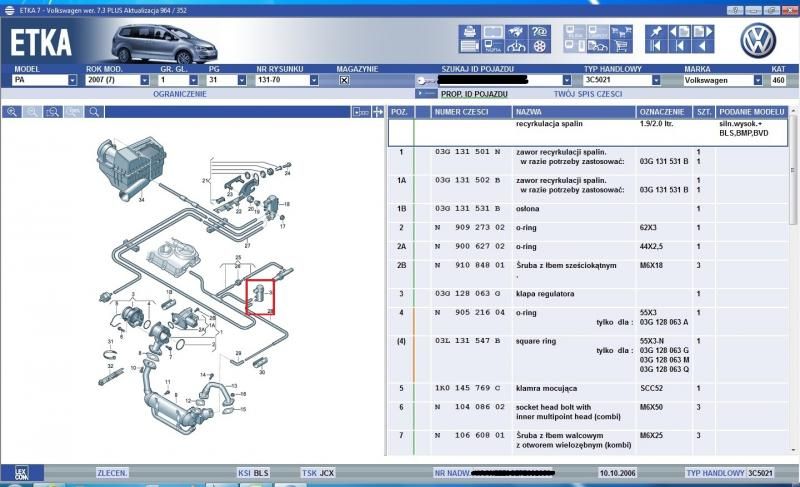Viewport: 800px width, 487px height.
Task: Click the LexCom logo in status bar
Action: tap(21, 473)
